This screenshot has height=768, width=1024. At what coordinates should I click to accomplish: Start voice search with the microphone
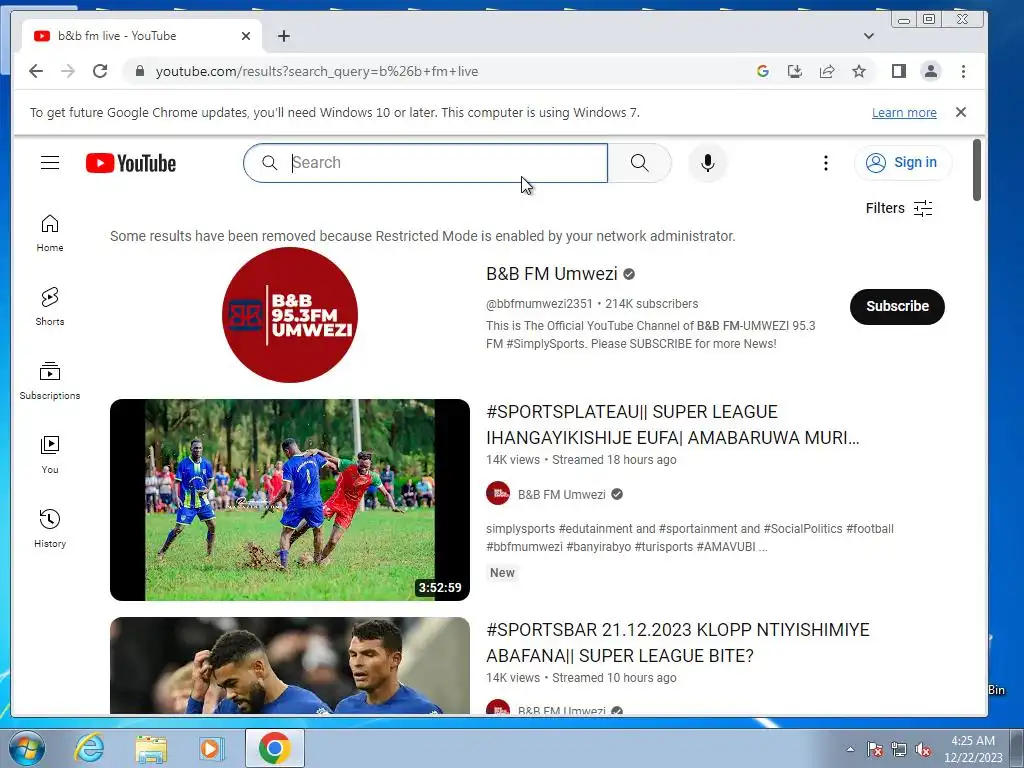707,163
